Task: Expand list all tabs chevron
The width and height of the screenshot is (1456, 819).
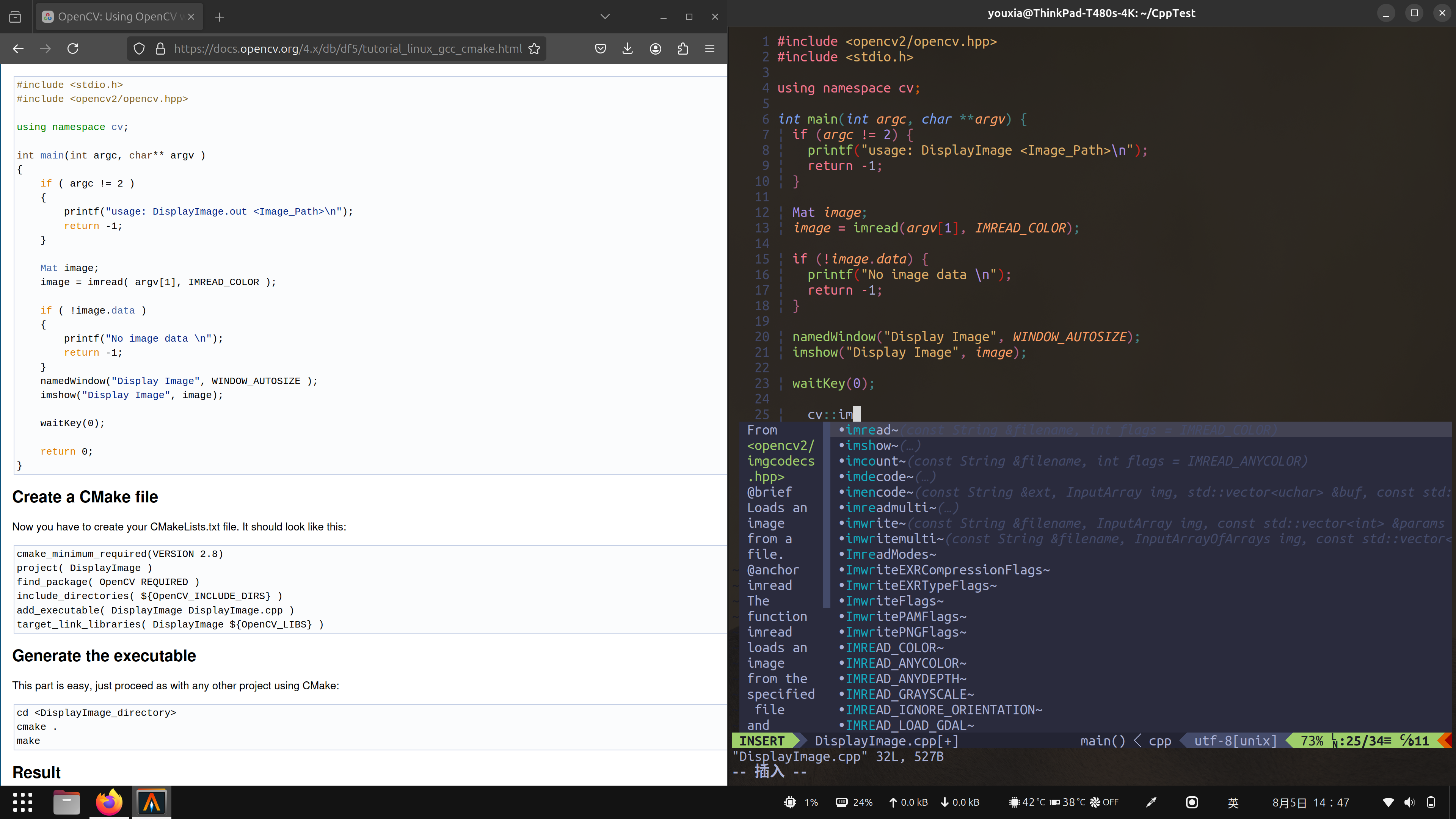Action: pos(605,17)
